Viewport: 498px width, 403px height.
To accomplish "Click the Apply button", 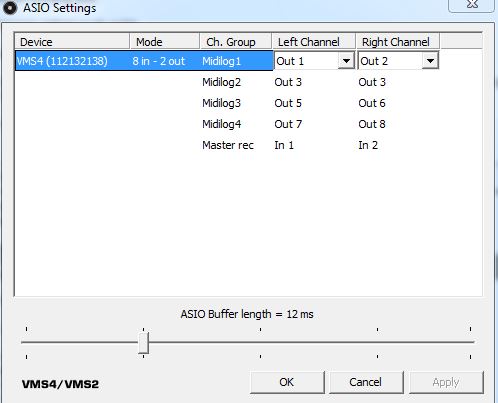I will tap(446, 382).
